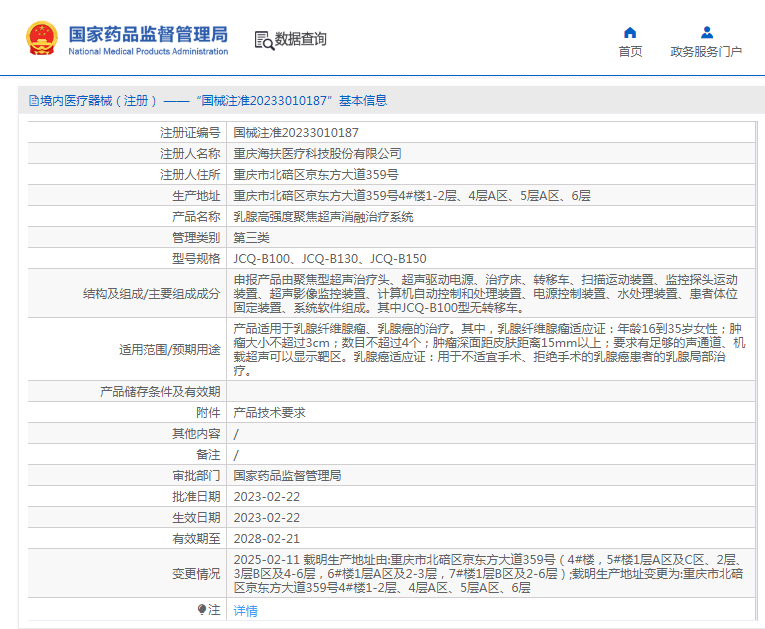
Task: Open 首页 navigation link
Action: [x=630, y=51]
